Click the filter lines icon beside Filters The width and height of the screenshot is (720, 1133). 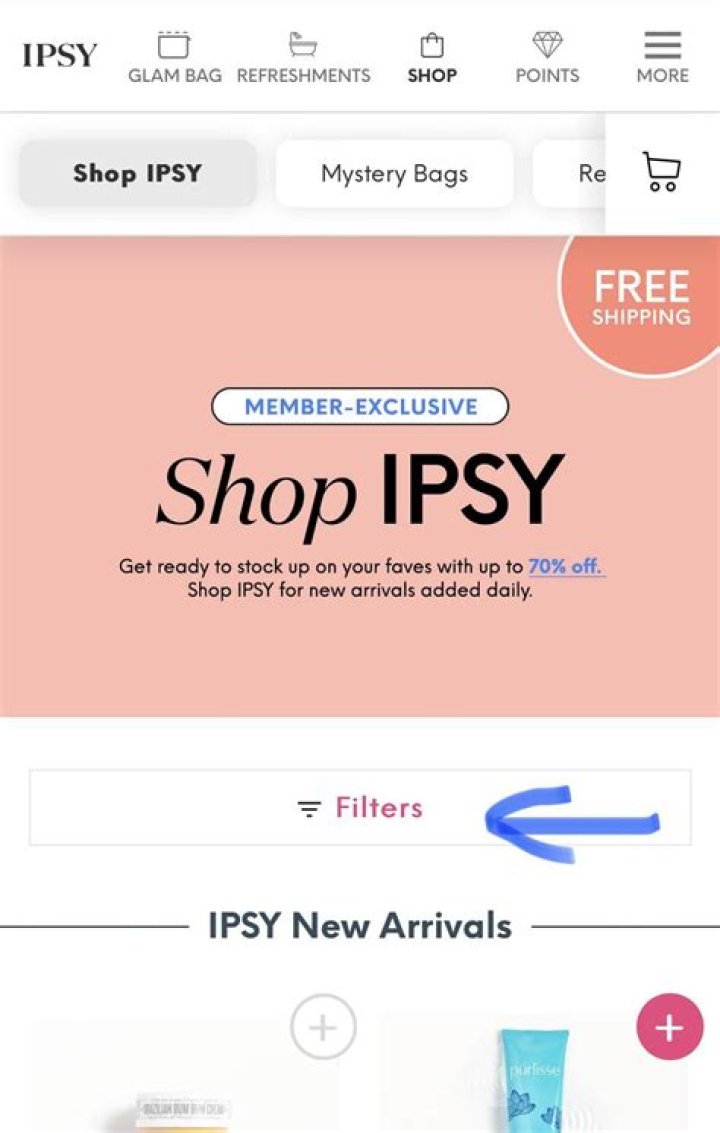[309, 809]
